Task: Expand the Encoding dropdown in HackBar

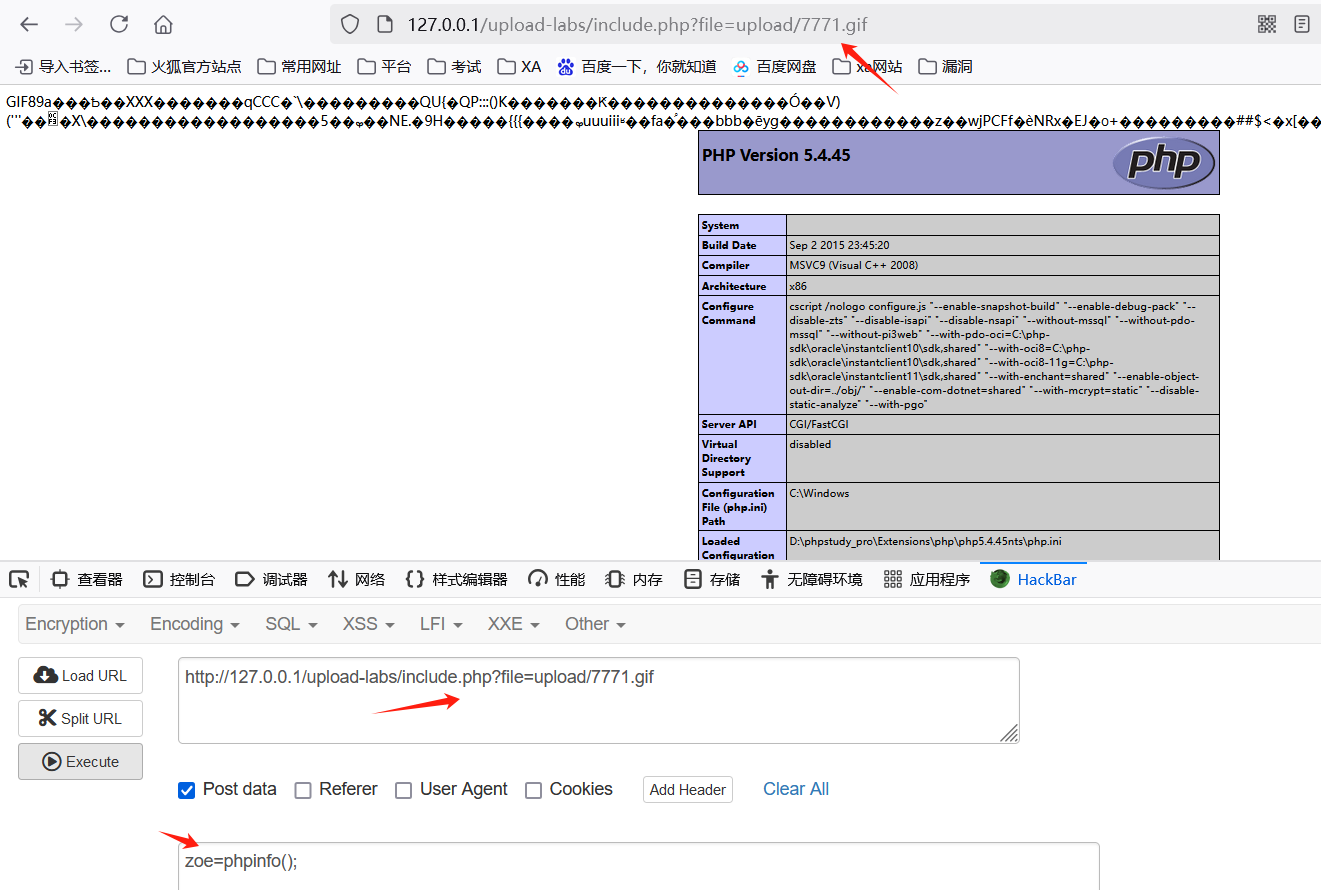Action: (x=195, y=624)
